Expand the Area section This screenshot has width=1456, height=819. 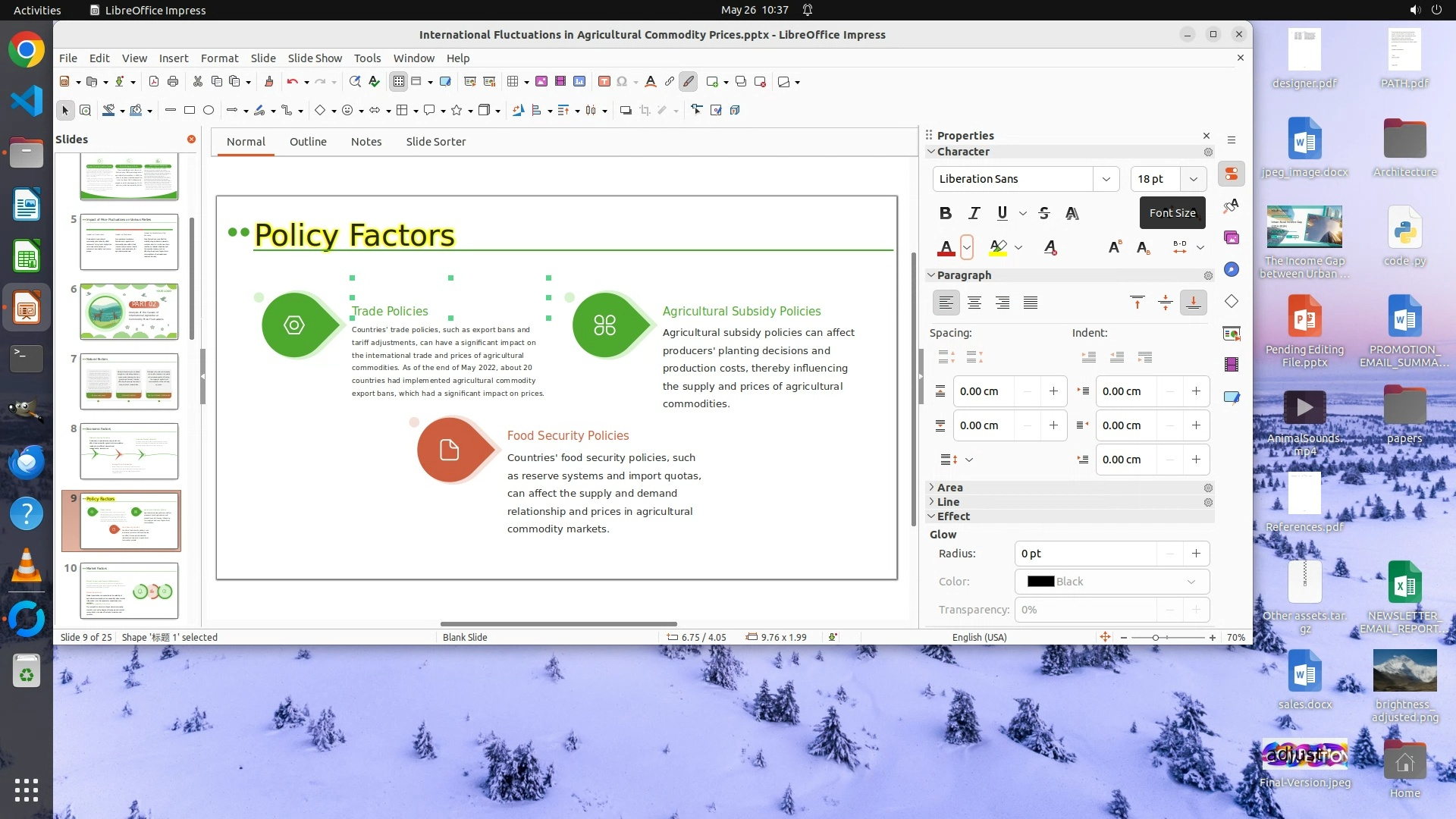[949, 488]
